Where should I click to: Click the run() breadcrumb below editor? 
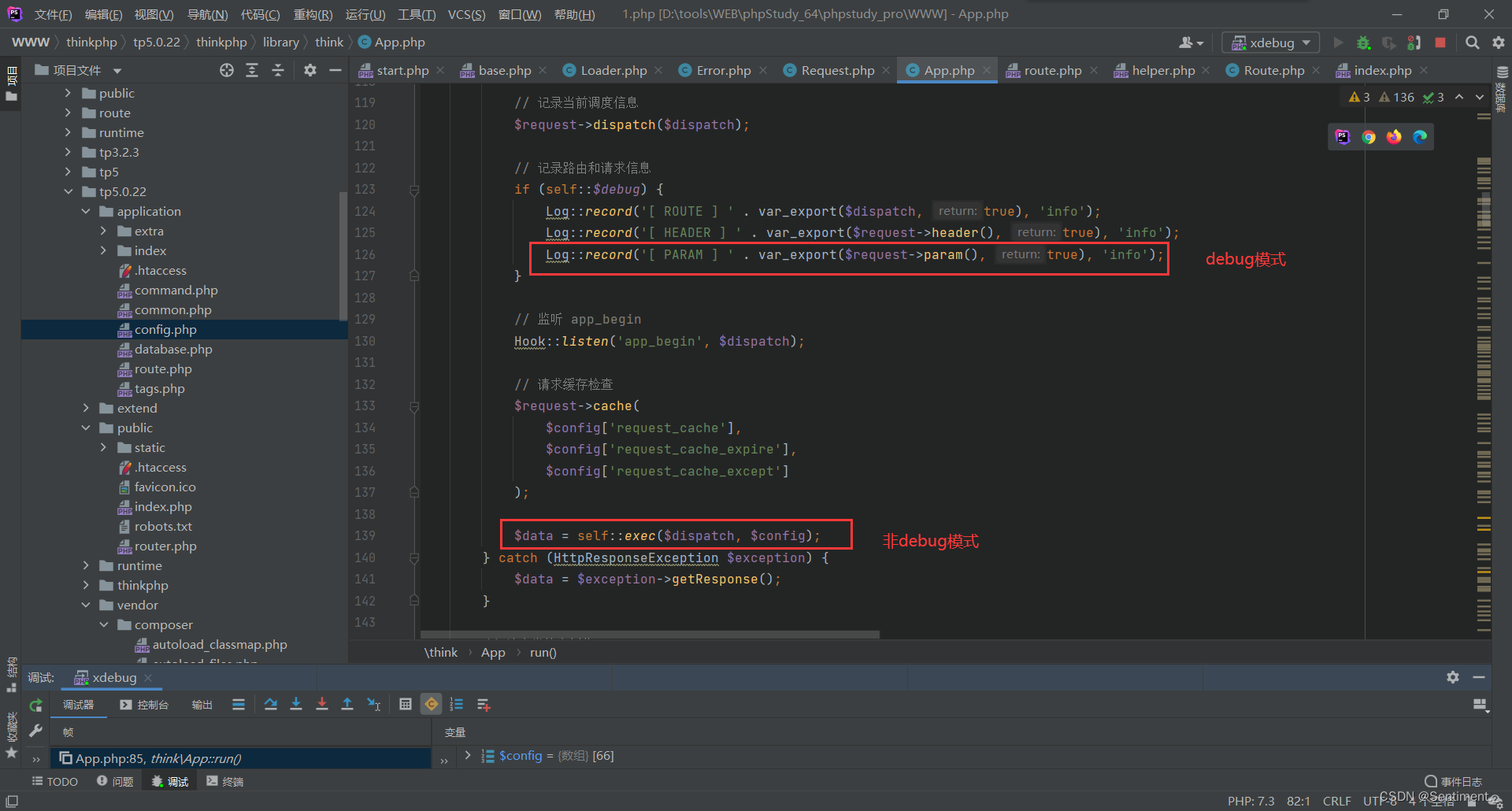pos(543,652)
